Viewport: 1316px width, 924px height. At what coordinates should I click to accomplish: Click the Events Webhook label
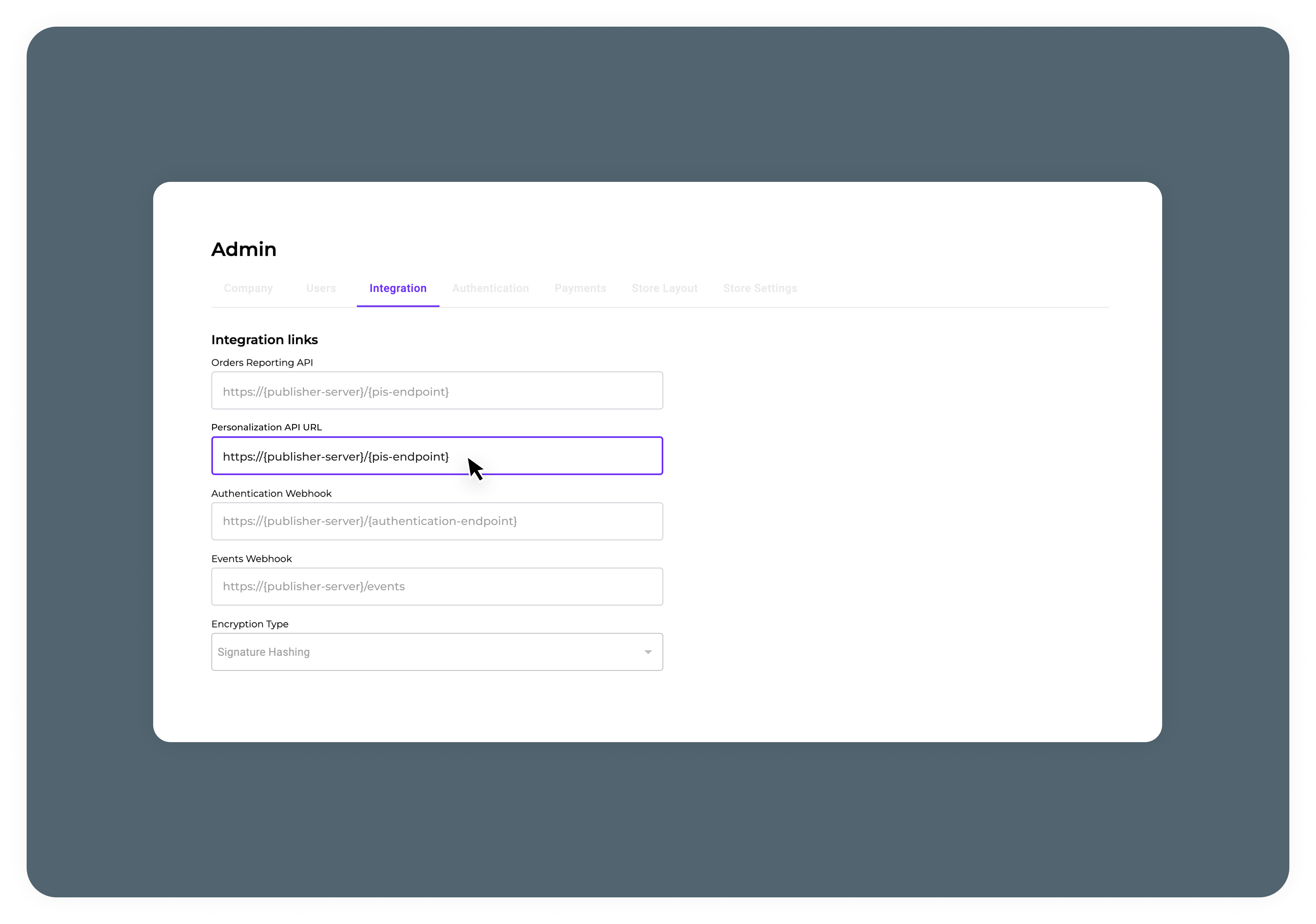(x=252, y=559)
